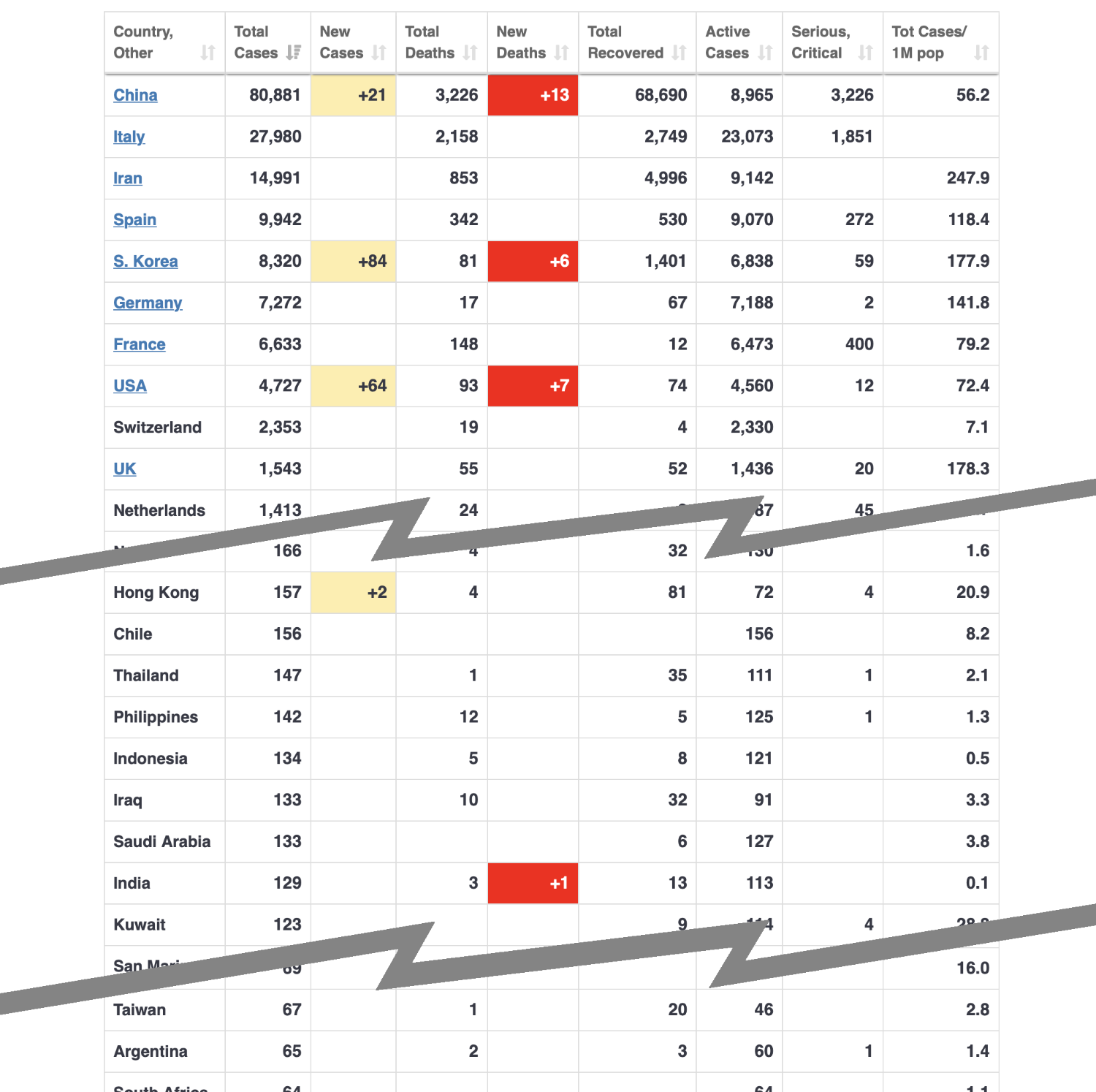Sort by Serious, Critical arrows

[865, 53]
